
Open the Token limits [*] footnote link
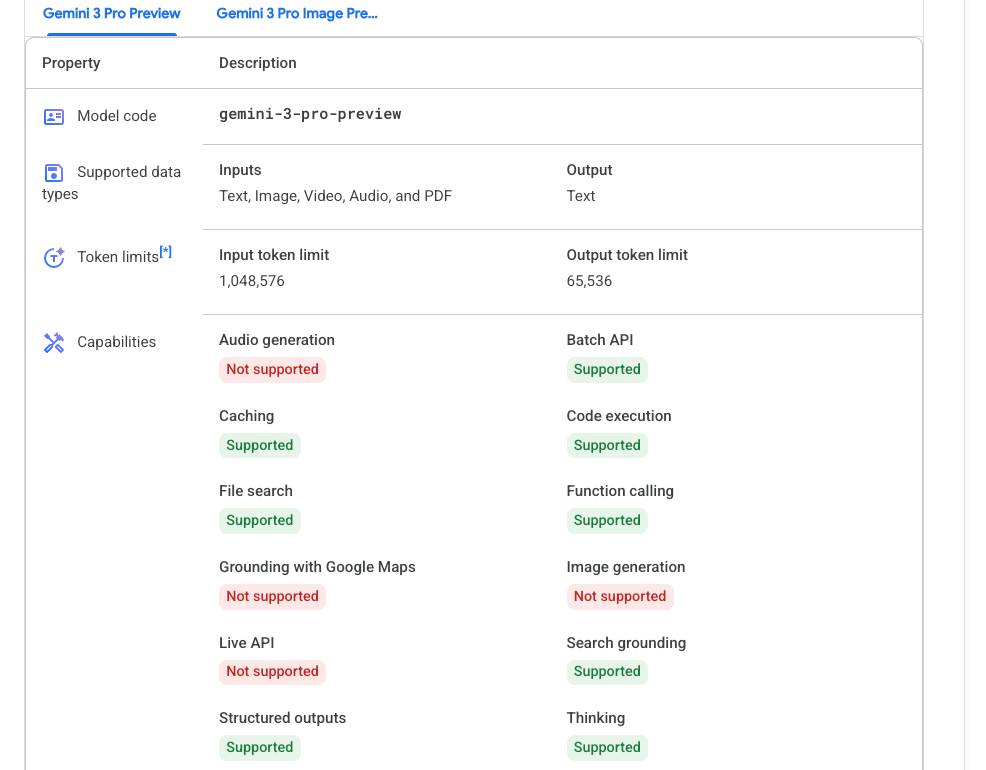[165, 252]
